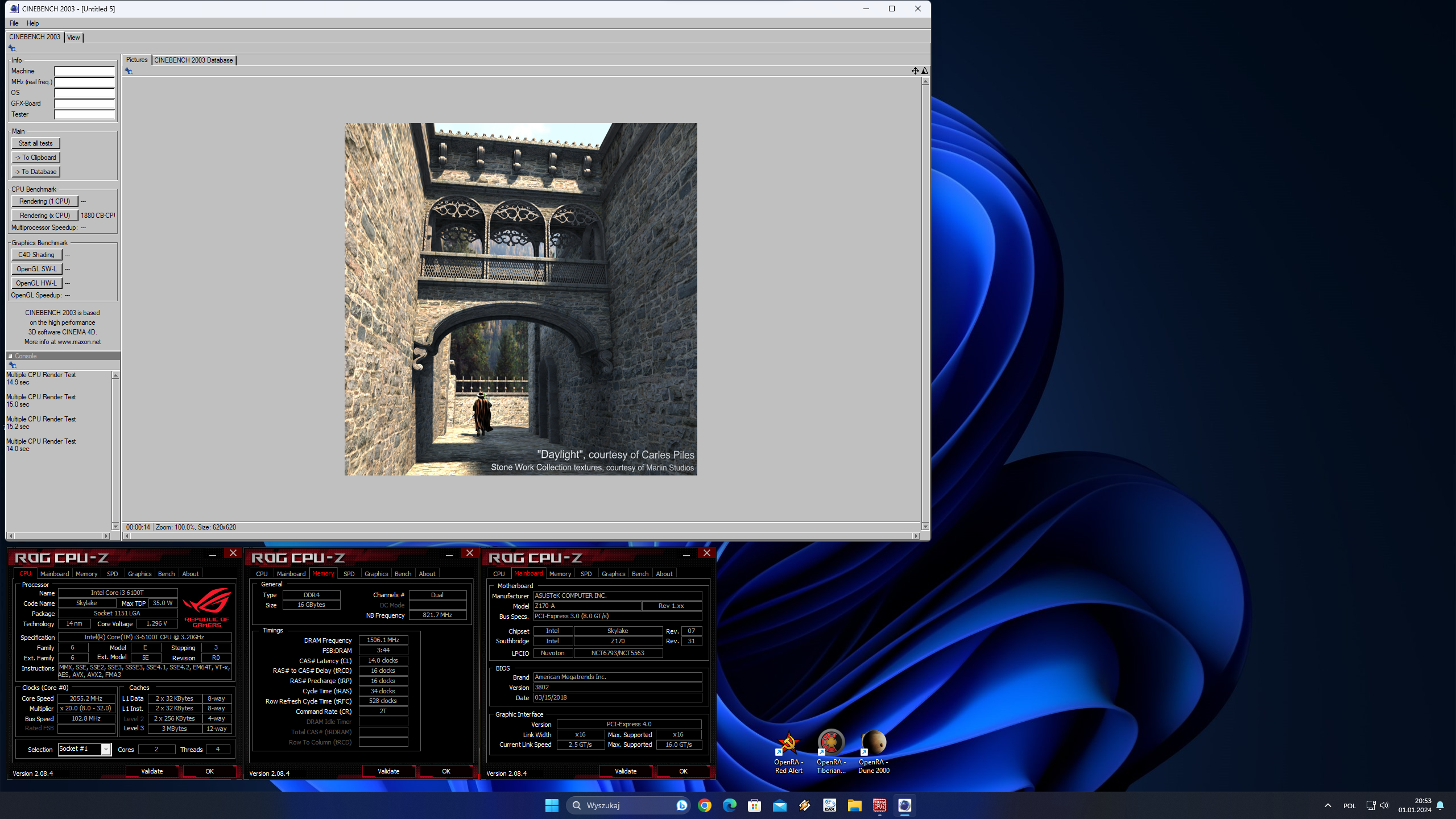The image size is (1456, 819).
Task: Click Validate in the CPU-Z window showing Memory
Action: (x=388, y=771)
